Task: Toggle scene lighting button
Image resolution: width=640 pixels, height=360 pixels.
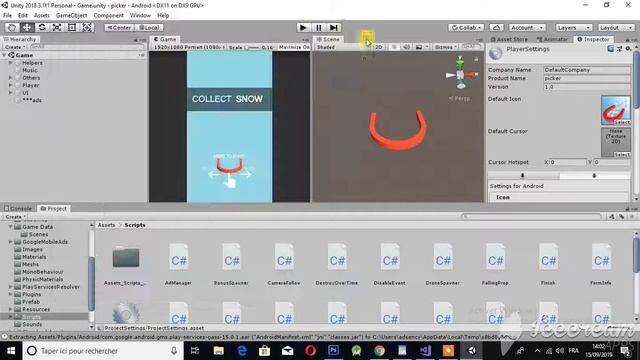Action: pyautogui.click(x=394, y=47)
